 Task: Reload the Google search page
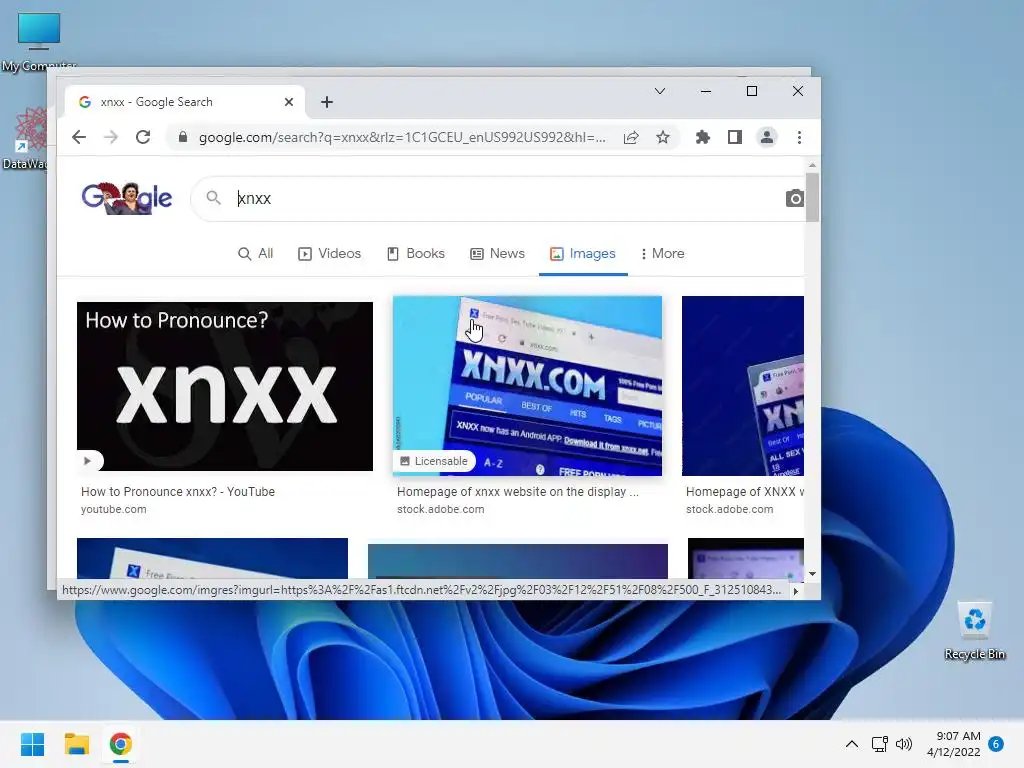pos(143,137)
